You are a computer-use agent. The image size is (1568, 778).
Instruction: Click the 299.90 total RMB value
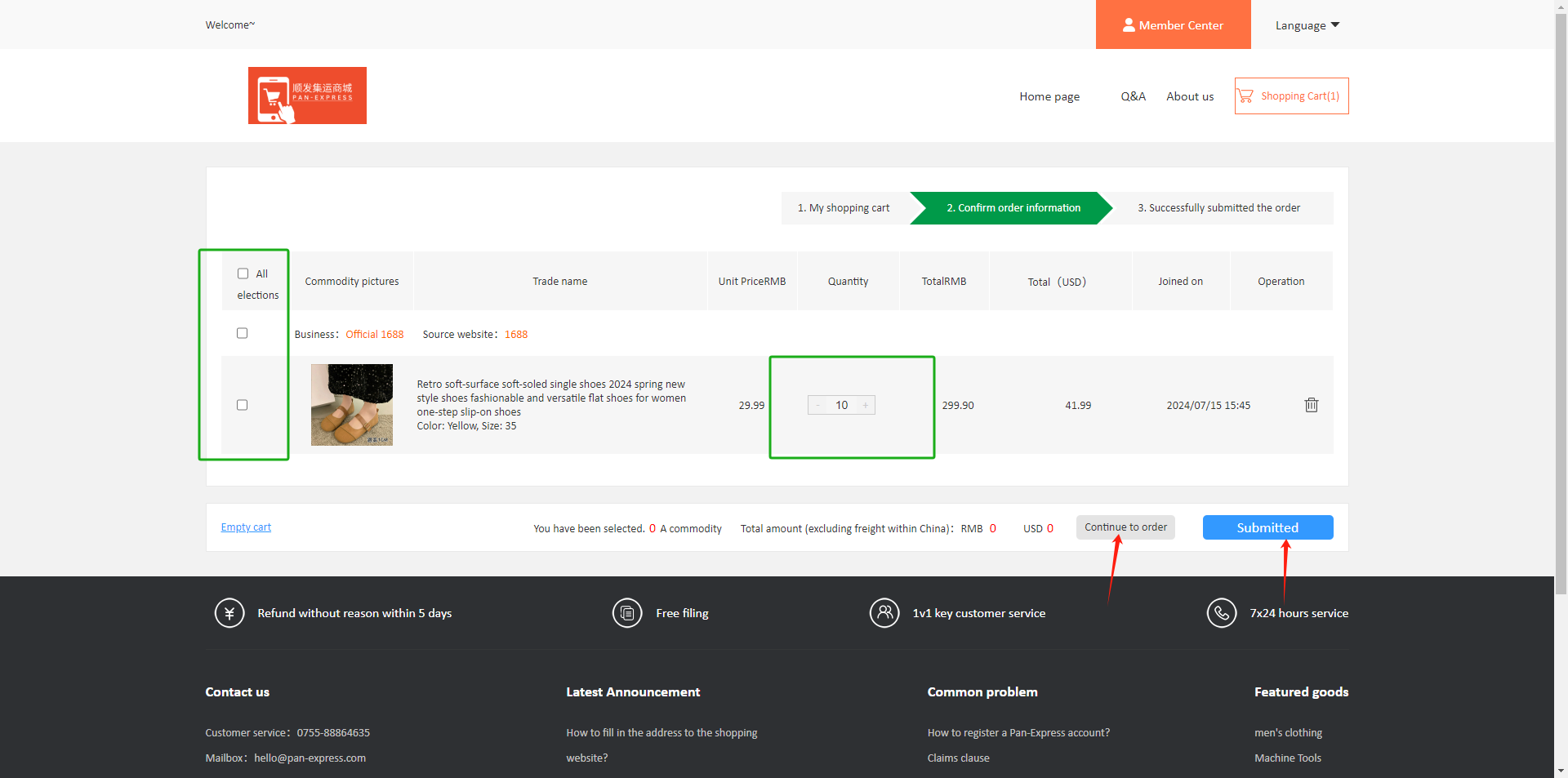pos(958,406)
